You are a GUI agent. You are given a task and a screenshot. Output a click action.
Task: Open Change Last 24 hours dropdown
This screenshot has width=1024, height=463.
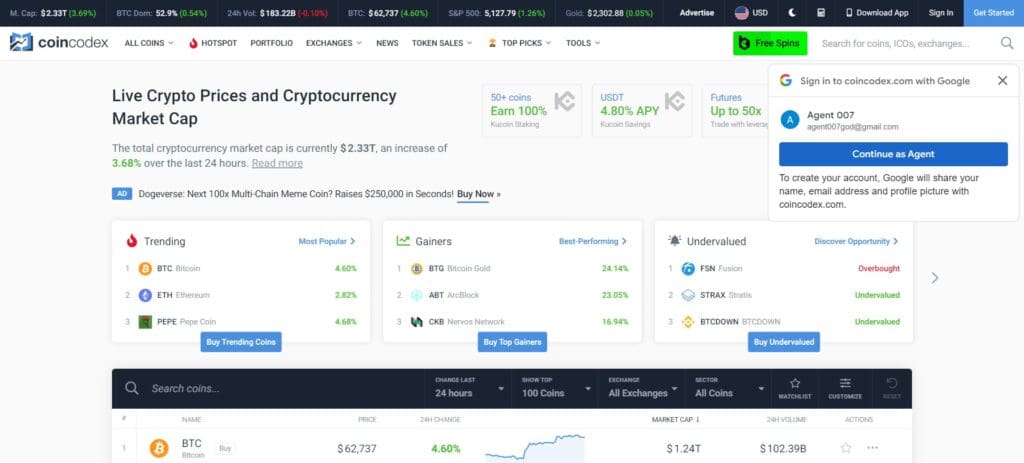point(470,388)
